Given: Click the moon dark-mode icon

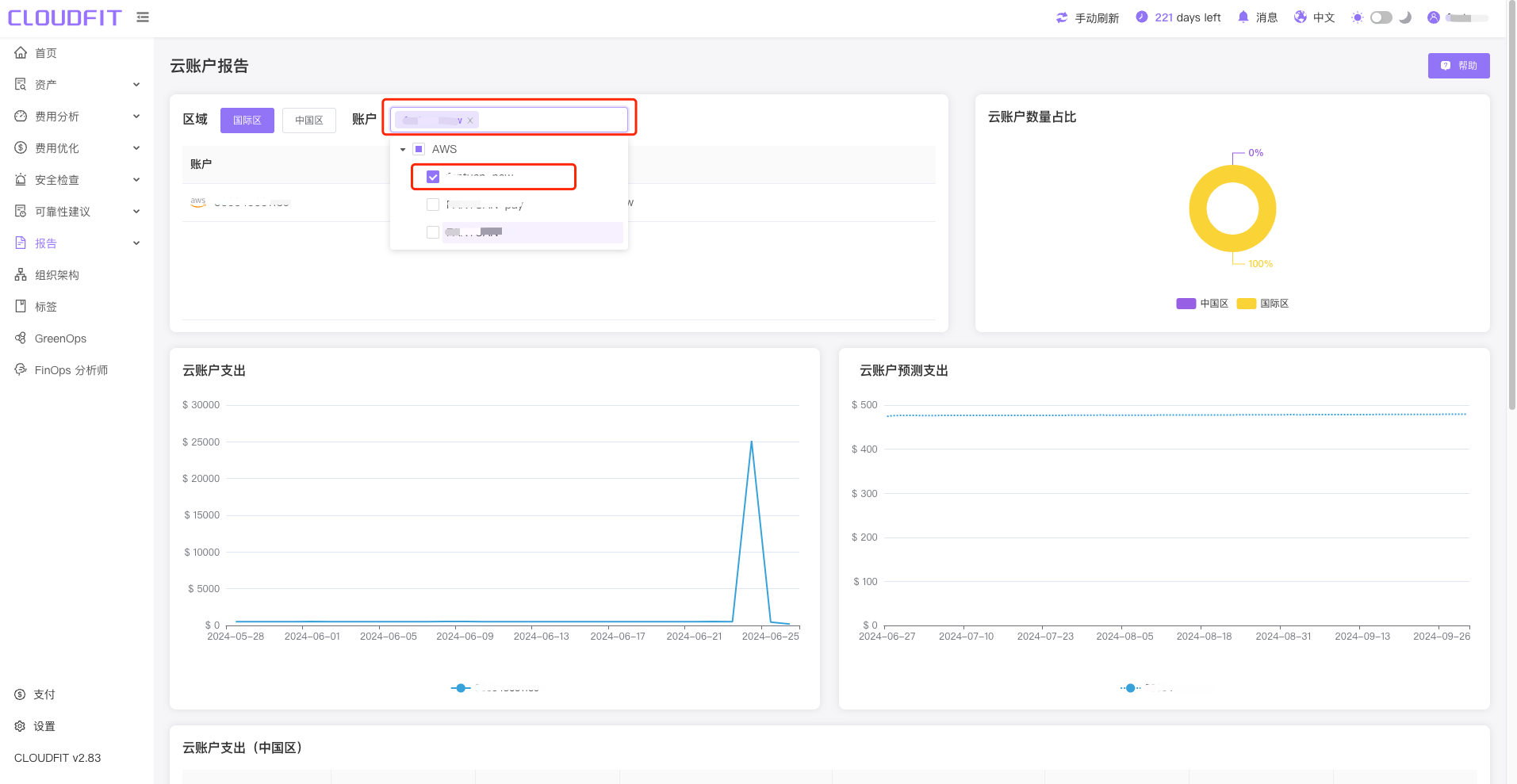Looking at the screenshot, I should coord(1405,17).
